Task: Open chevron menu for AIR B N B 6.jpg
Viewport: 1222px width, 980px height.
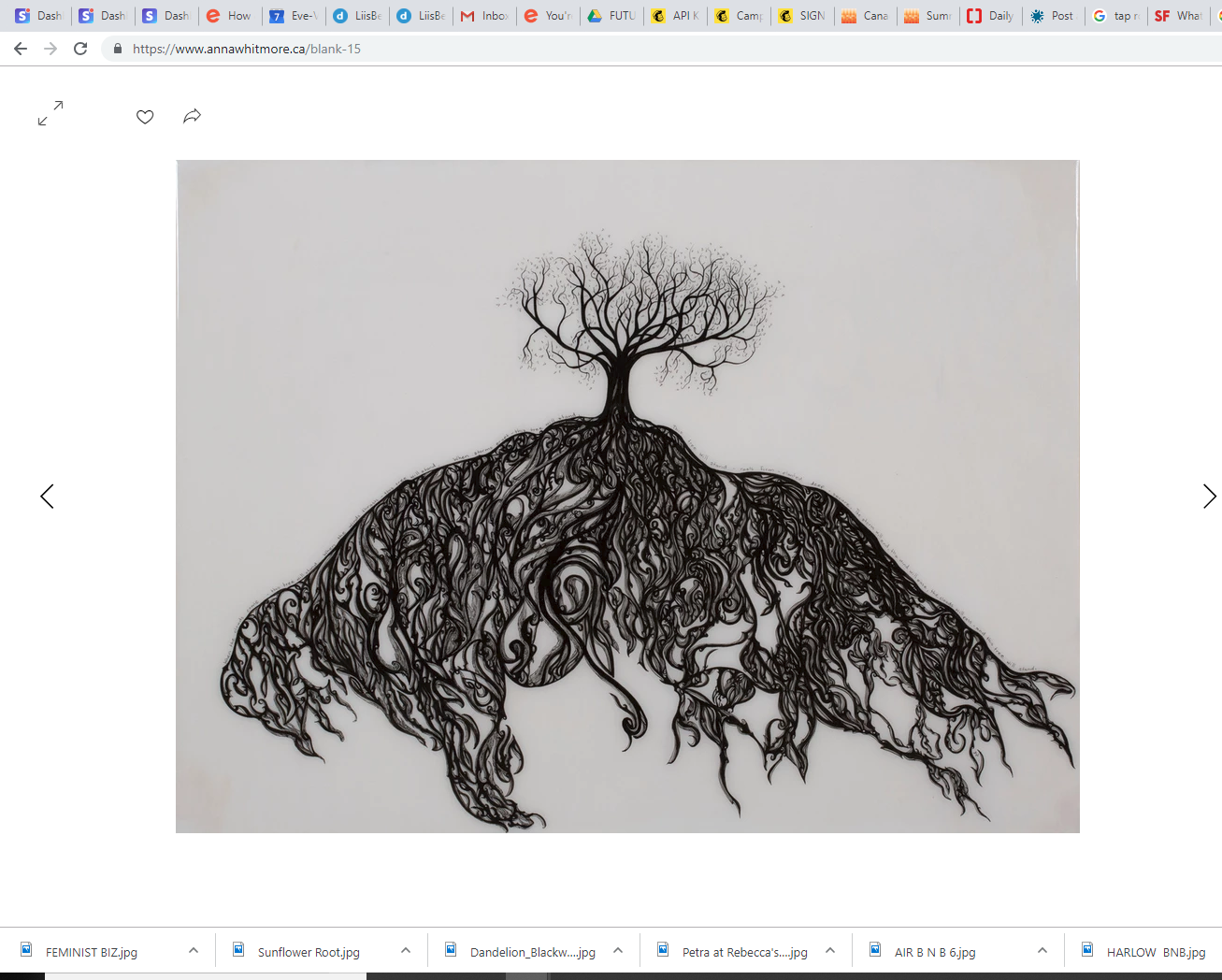Action: click(x=1042, y=950)
